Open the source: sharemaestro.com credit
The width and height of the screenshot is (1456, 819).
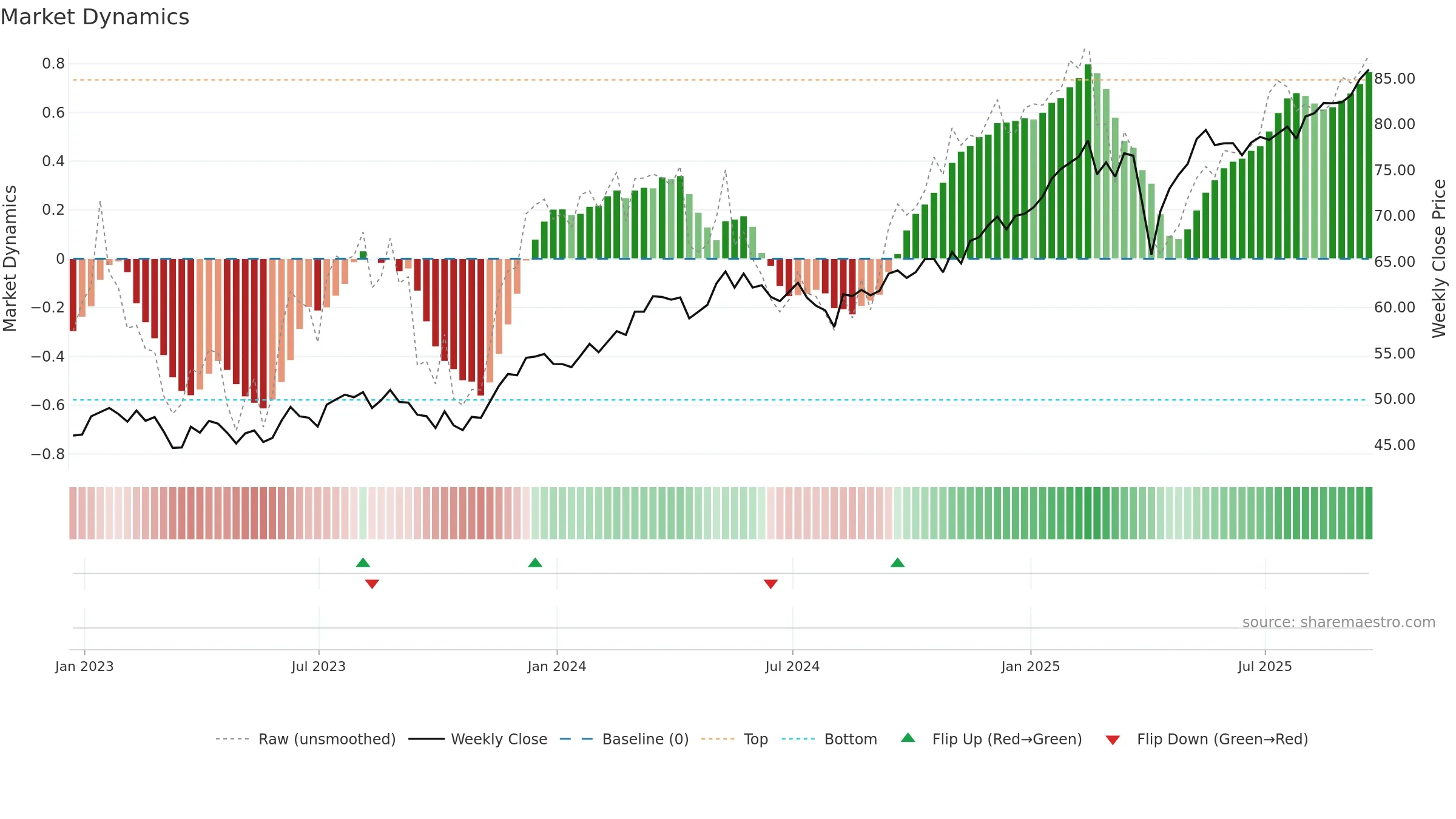pos(1339,622)
